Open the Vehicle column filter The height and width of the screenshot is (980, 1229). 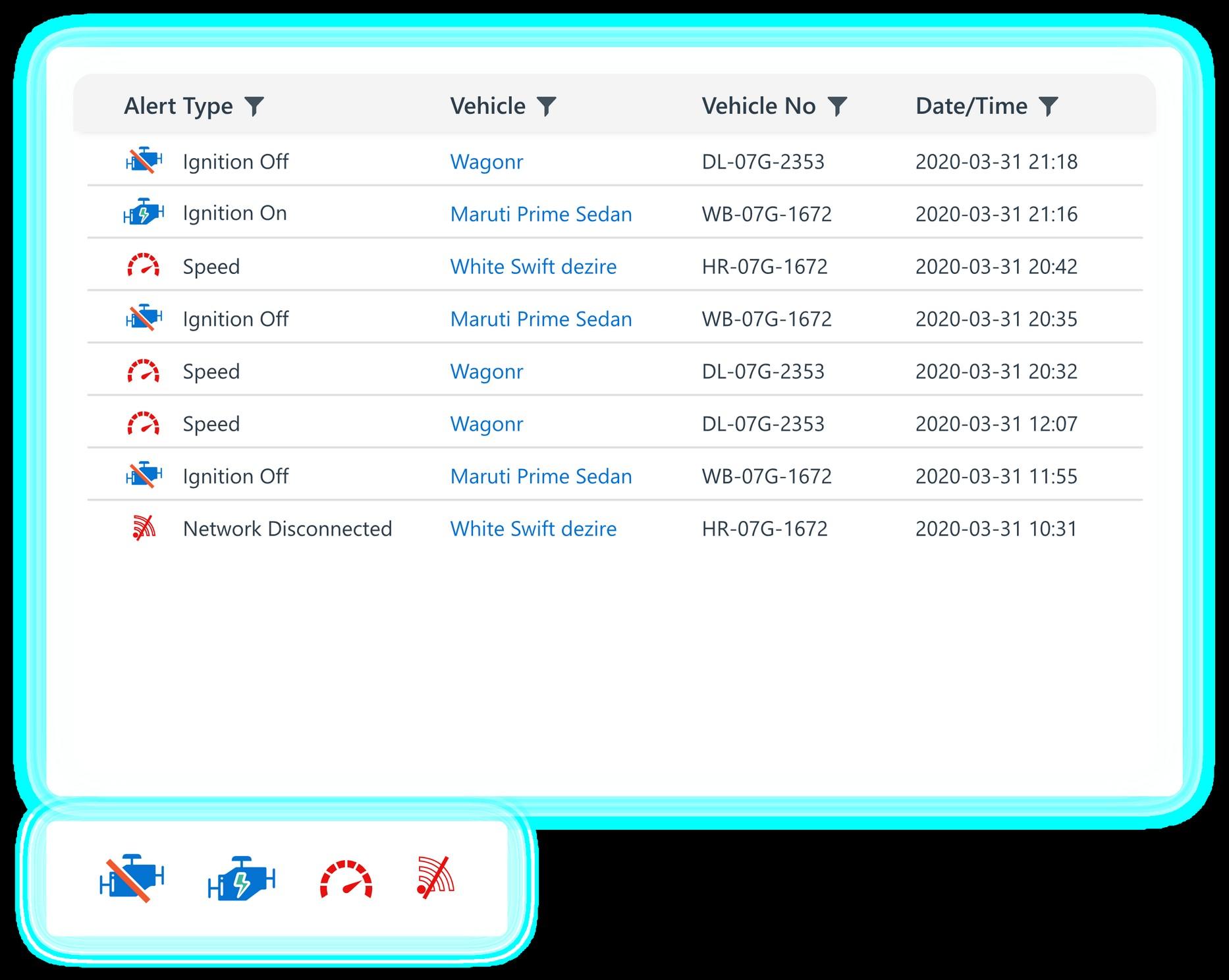click(x=547, y=106)
